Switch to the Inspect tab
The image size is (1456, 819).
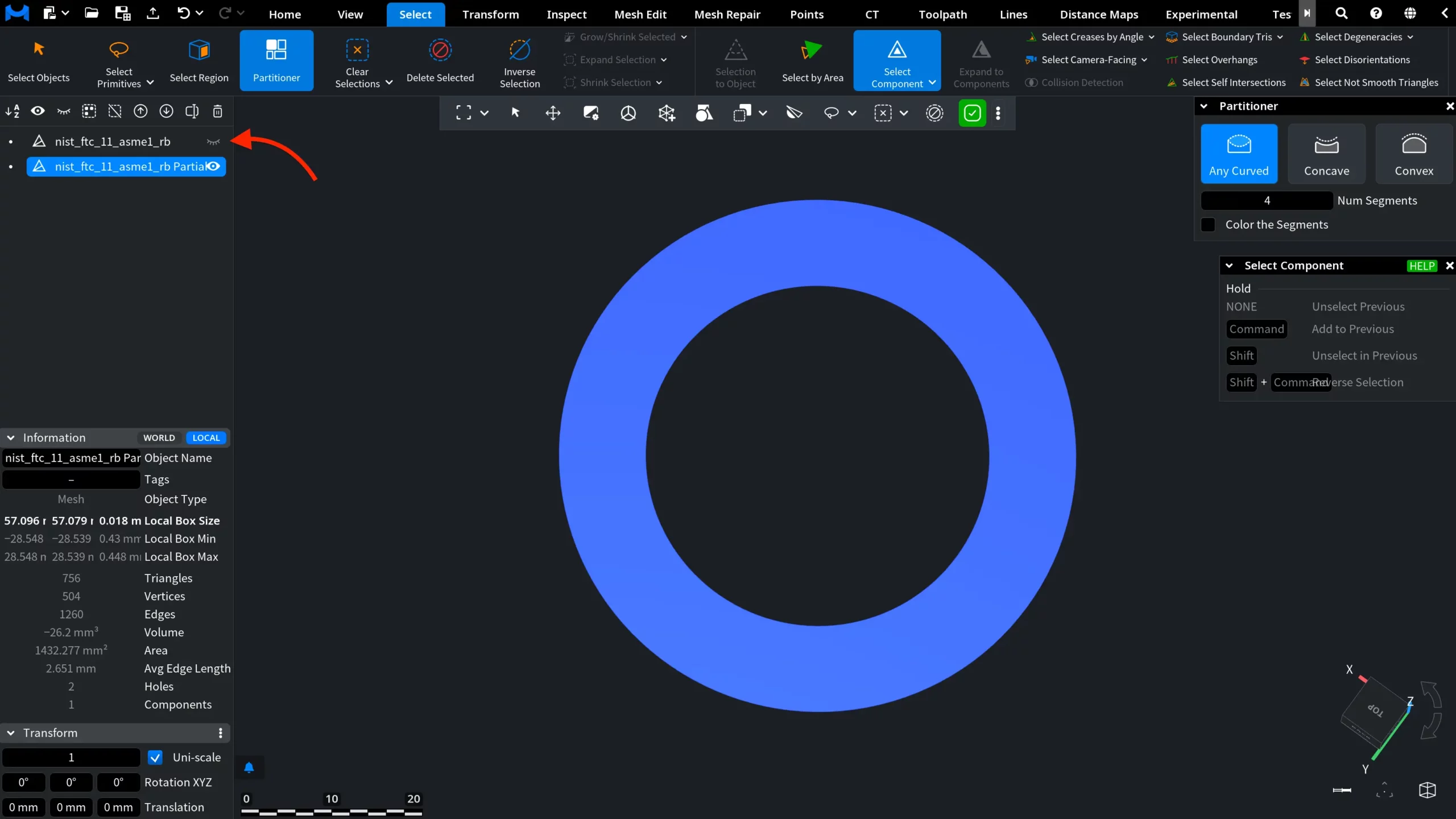[x=566, y=14]
